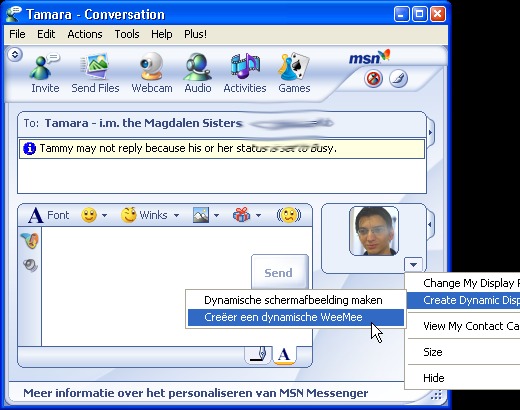The width and height of the screenshot is (520, 410).
Task: Collapse my display picture side arrow
Action: point(430,225)
